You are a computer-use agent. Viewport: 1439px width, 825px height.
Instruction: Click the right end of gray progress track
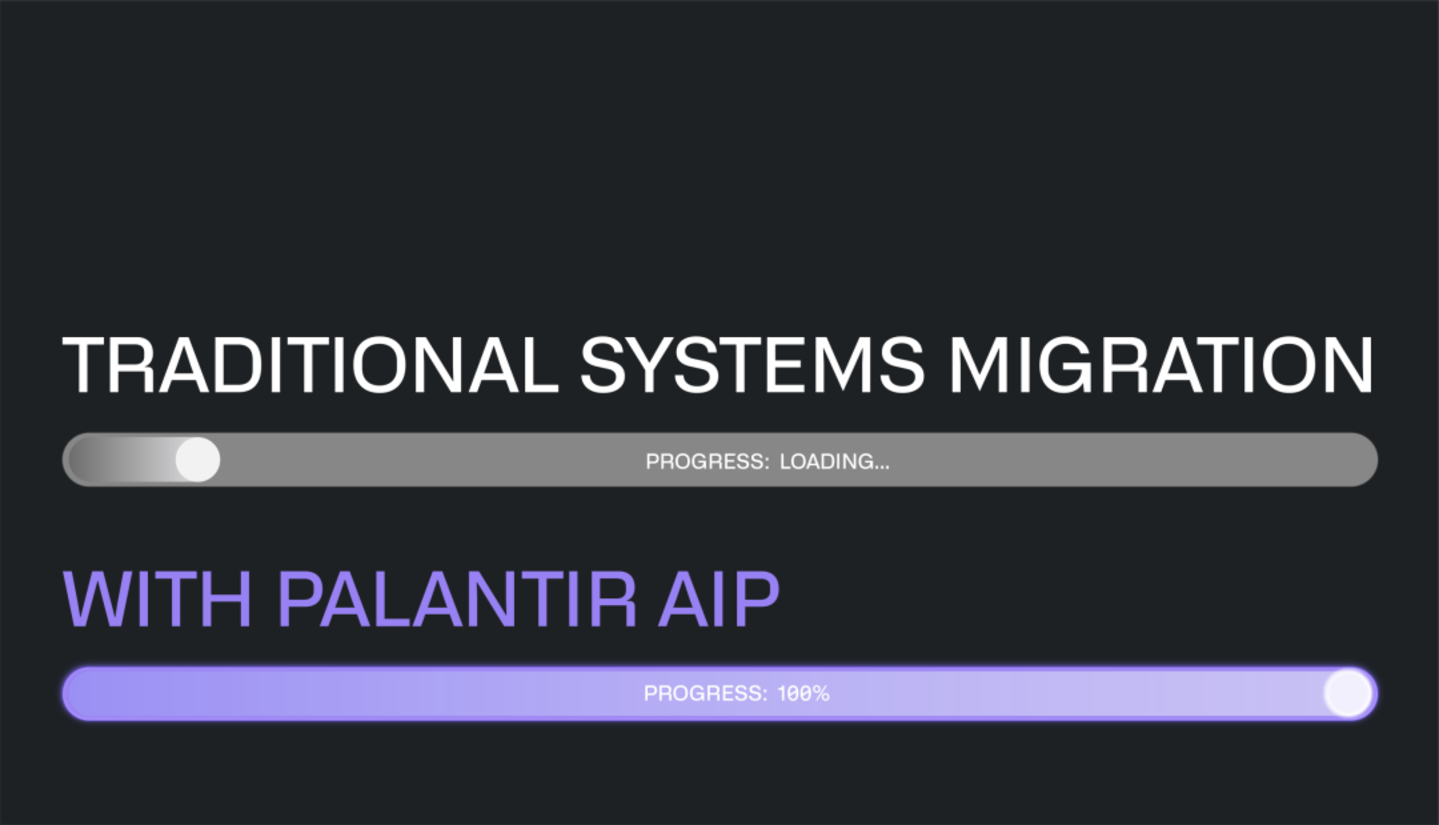point(1360,460)
